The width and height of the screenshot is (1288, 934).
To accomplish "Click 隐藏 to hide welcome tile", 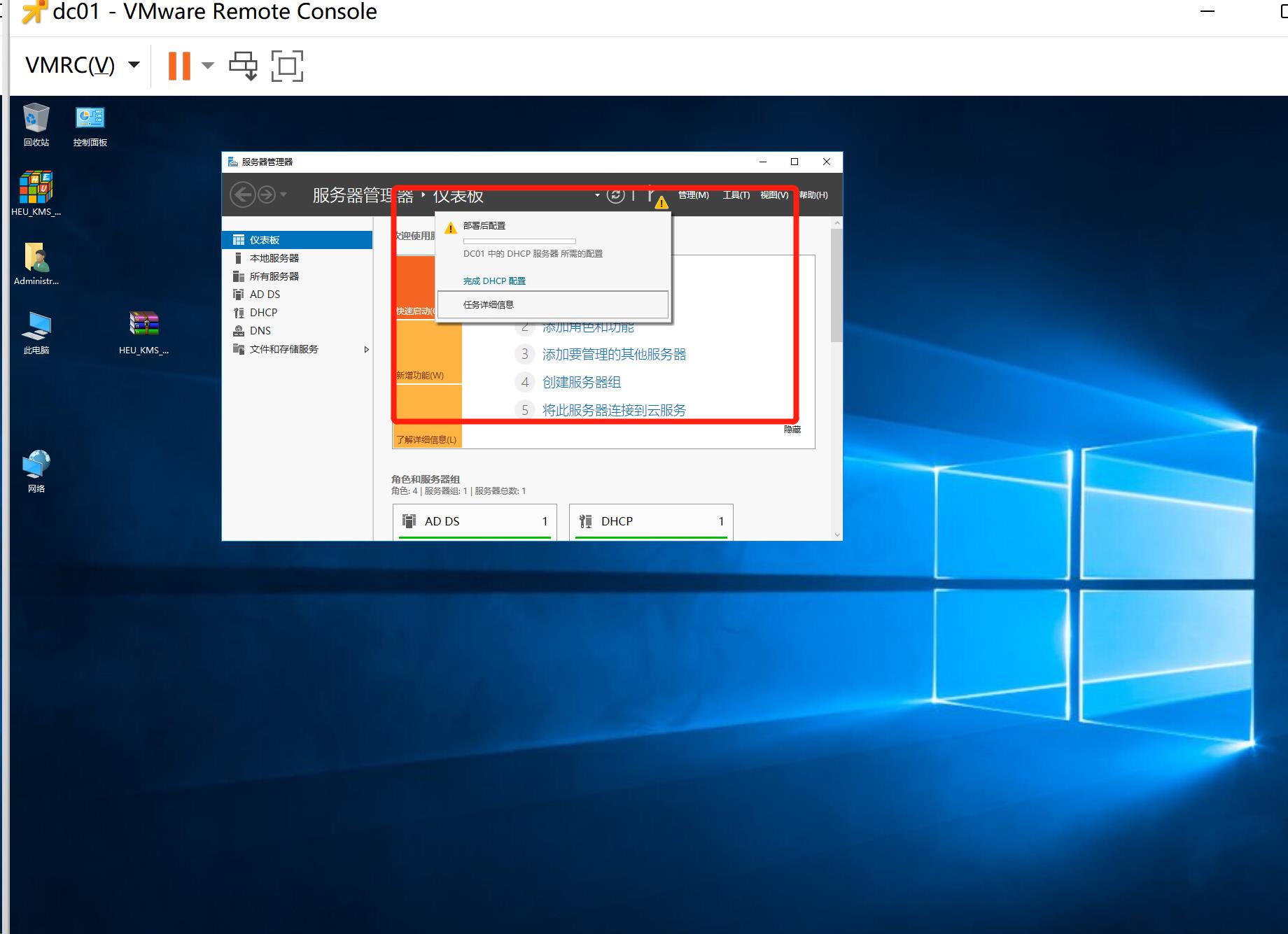I will tap(792, 430).
